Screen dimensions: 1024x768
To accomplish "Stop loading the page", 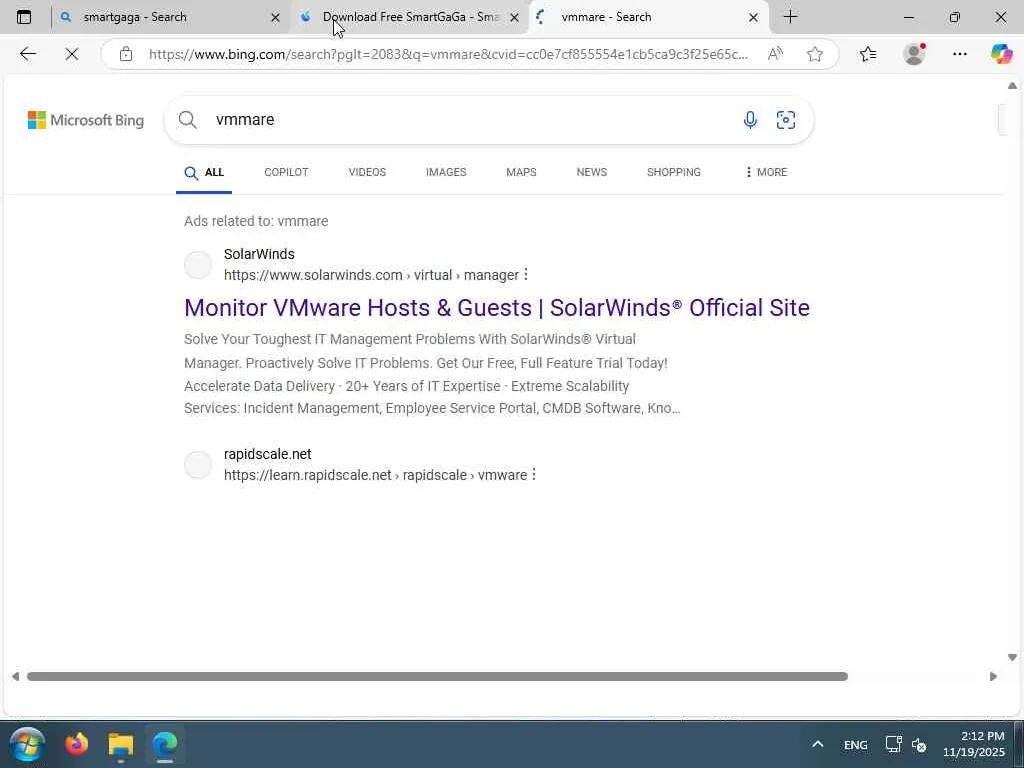I will pos(72,54).
